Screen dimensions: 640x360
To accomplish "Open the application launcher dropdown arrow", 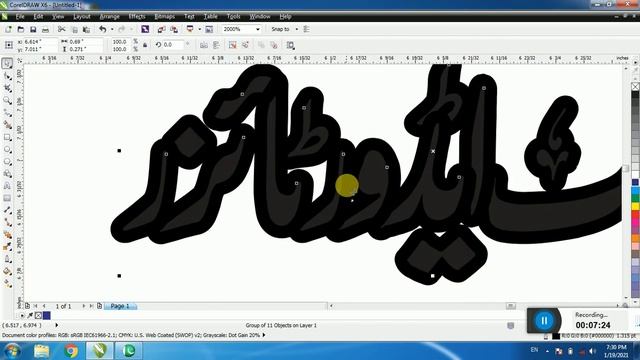I will (199, 29).
